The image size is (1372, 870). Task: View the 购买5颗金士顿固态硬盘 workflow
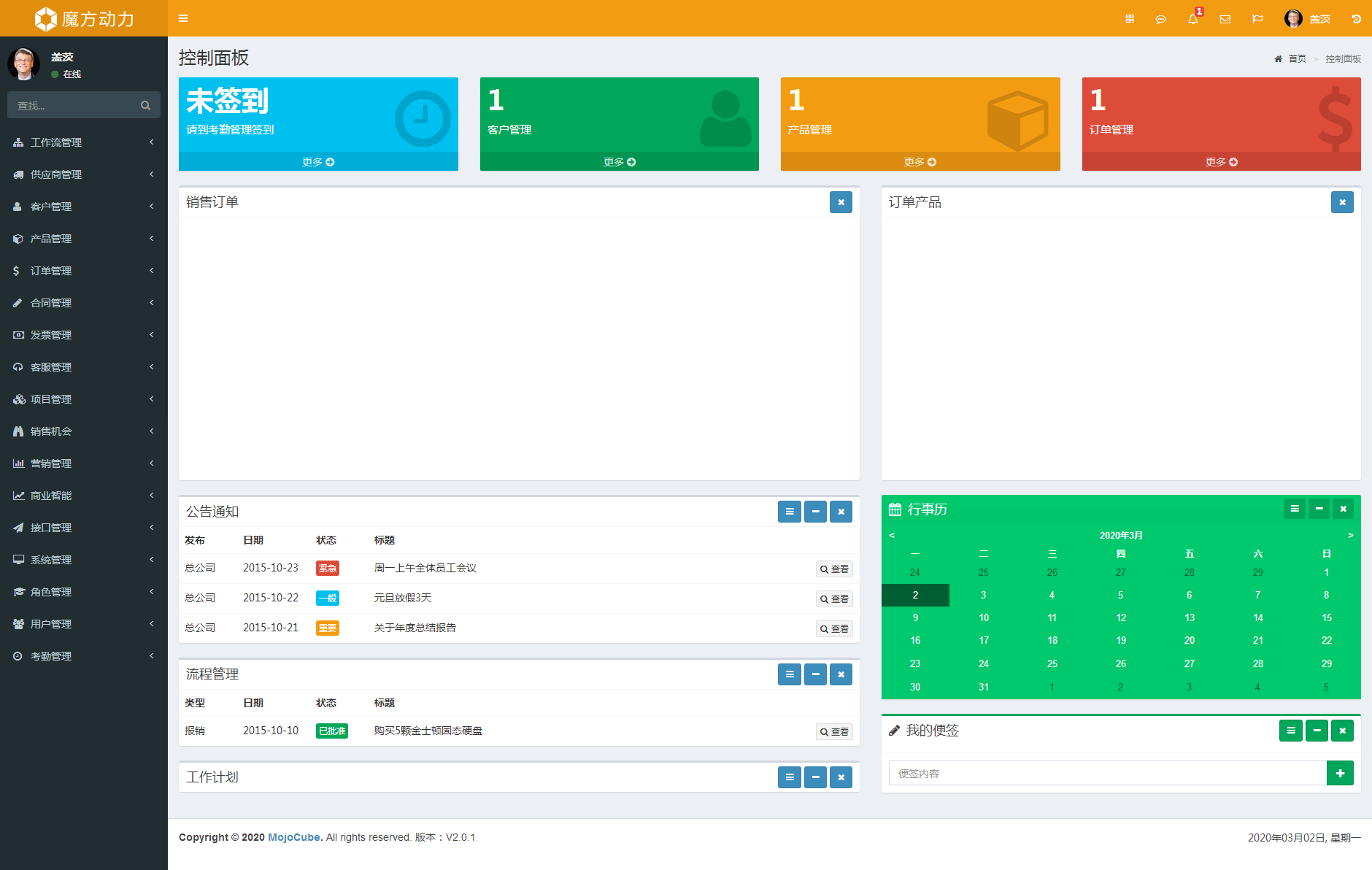(x=834, y=732)
